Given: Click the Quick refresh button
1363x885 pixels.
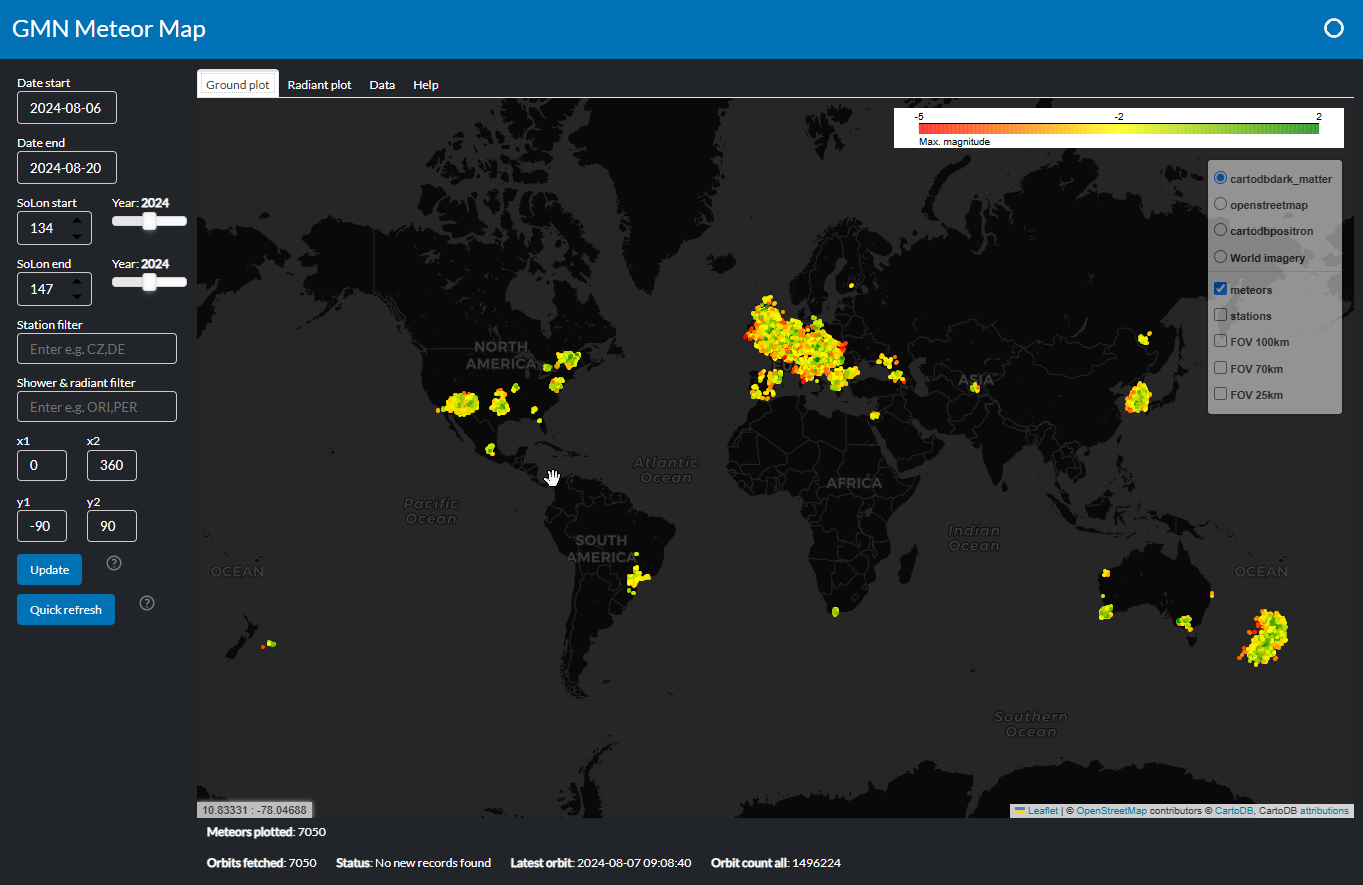Looking at the screenshot, I should click(x=66, y=609).
